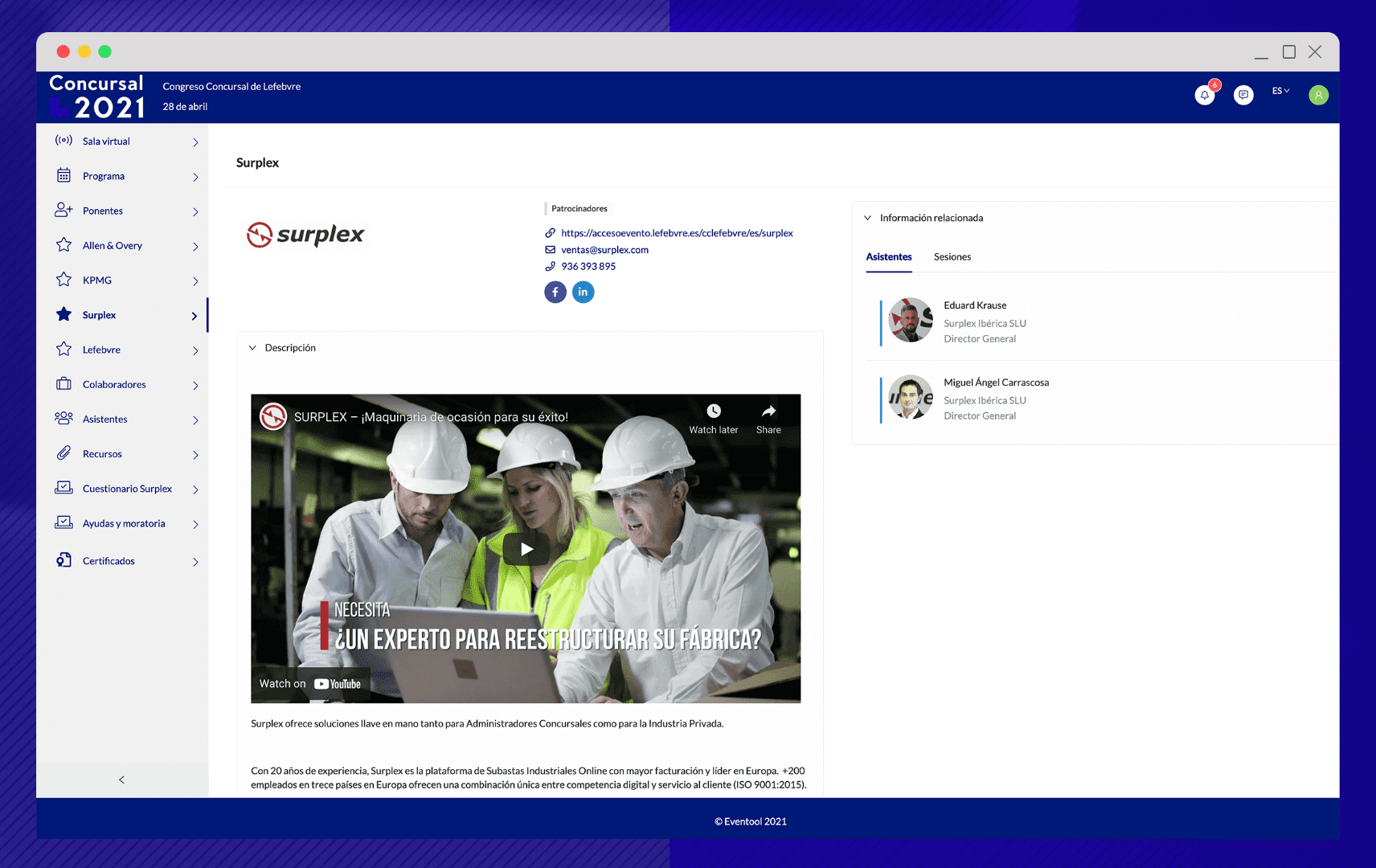Screen dimensions: 1376x868
Task: Play the Surplex YouTube video
Action: [x=526, y=549]
